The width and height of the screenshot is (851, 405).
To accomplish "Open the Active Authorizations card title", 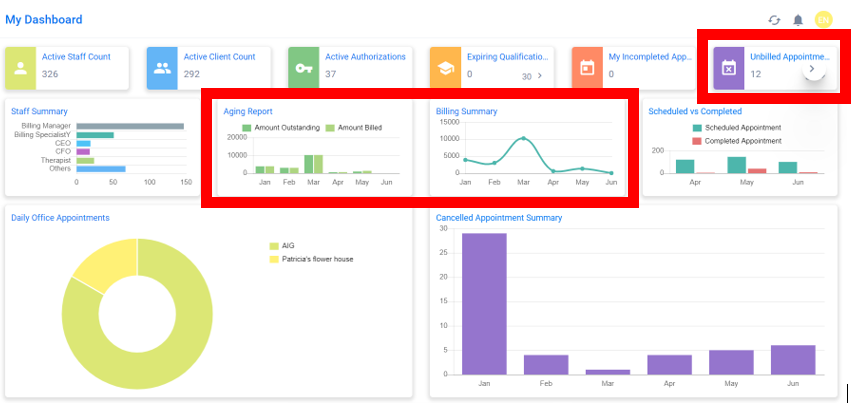I will coord(365,56).
